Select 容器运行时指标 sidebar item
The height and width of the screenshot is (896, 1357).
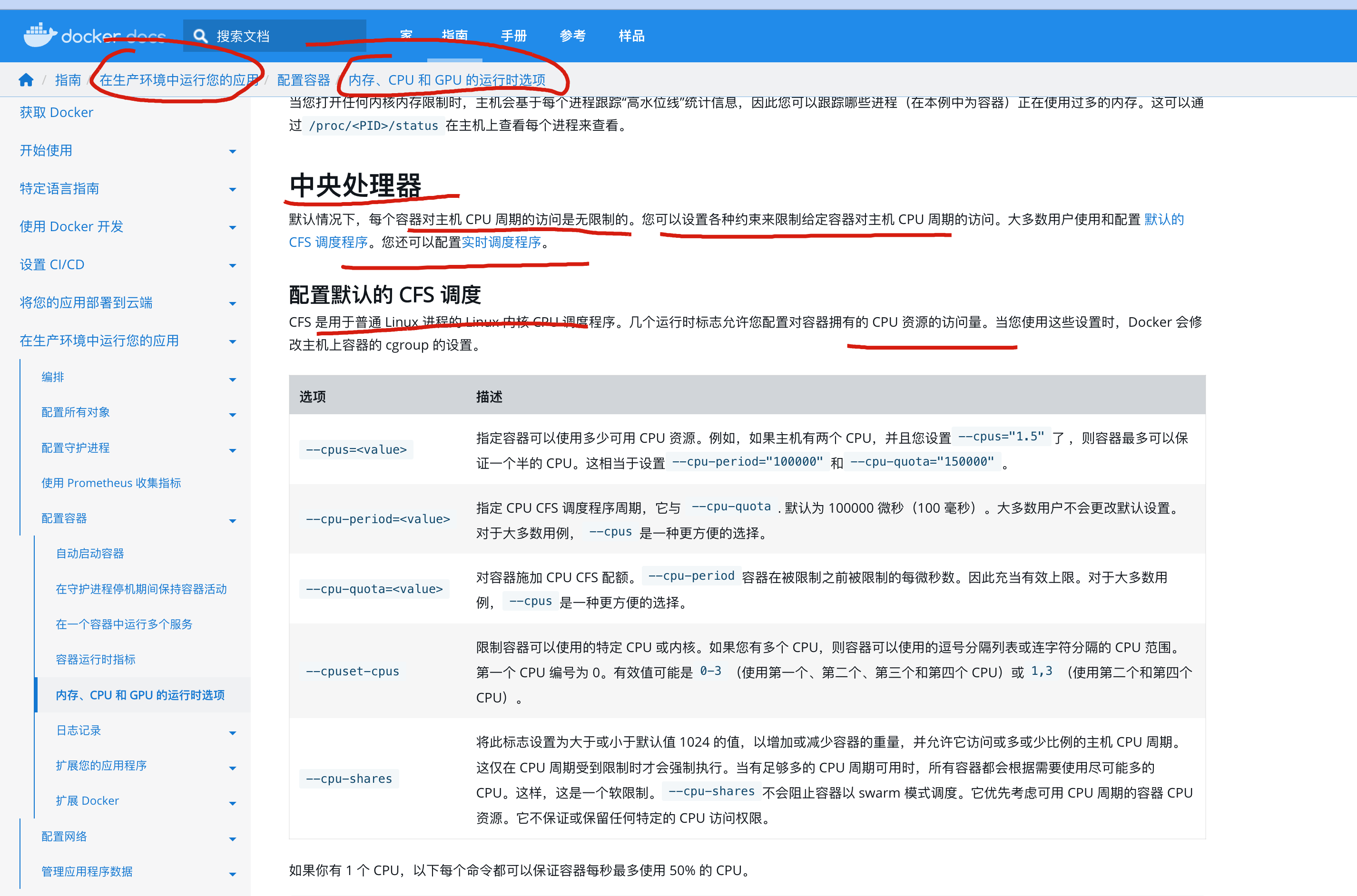point(96,660)
